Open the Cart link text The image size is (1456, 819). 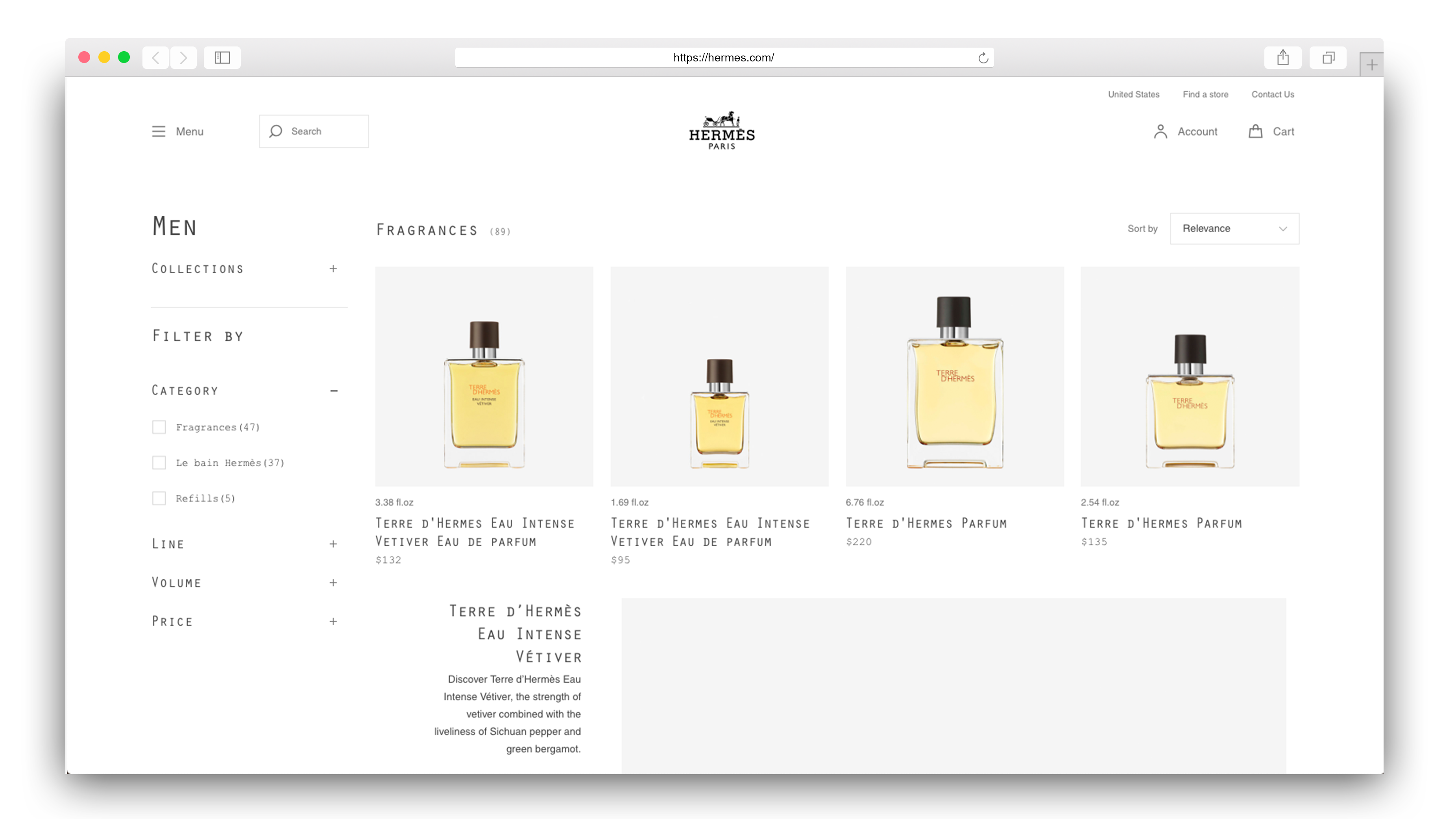pos(1283,131)
